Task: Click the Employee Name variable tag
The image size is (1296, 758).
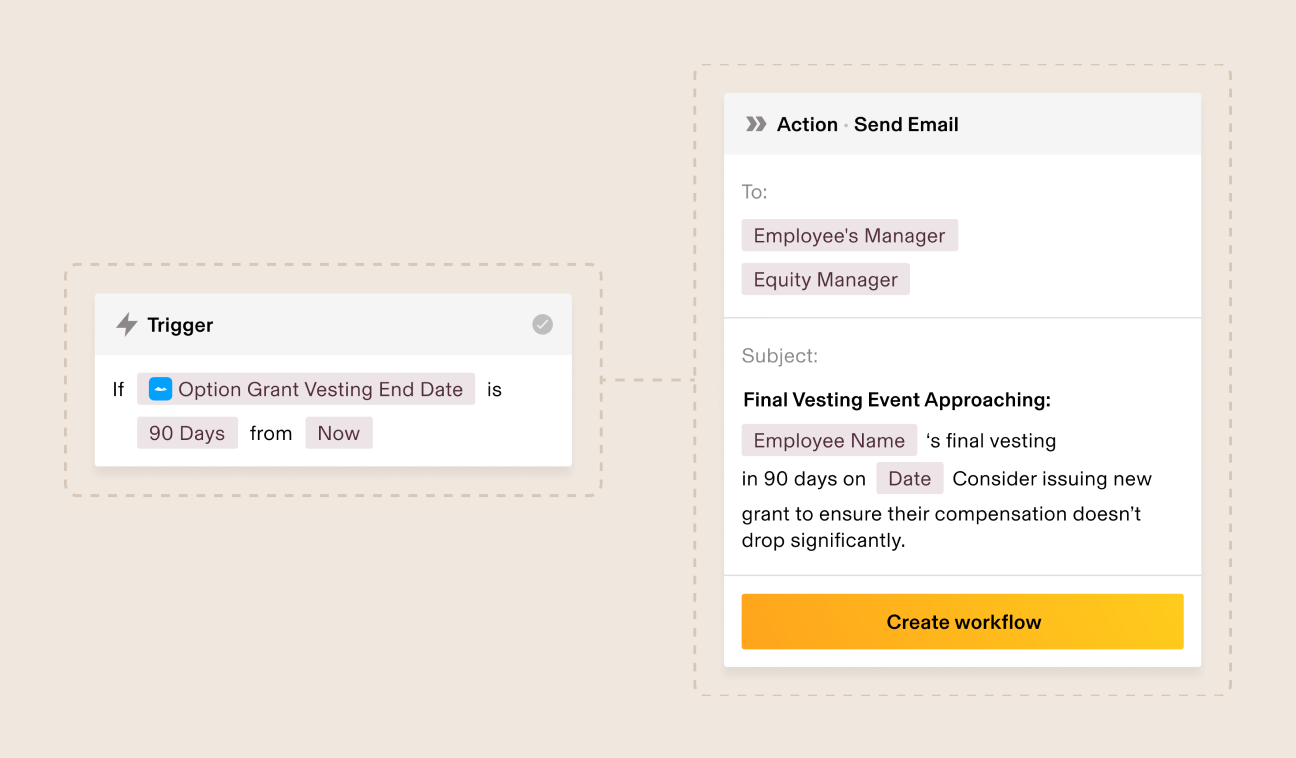Action: point(829,440)
